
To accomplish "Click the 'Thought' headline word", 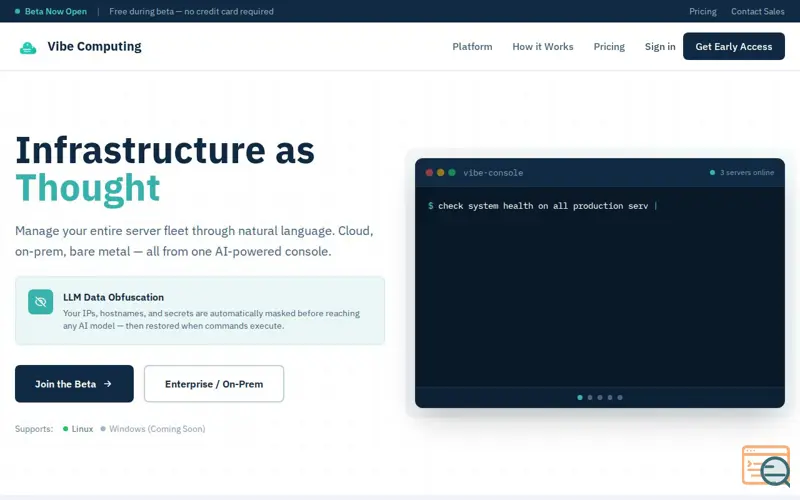I will coord(88,188).
